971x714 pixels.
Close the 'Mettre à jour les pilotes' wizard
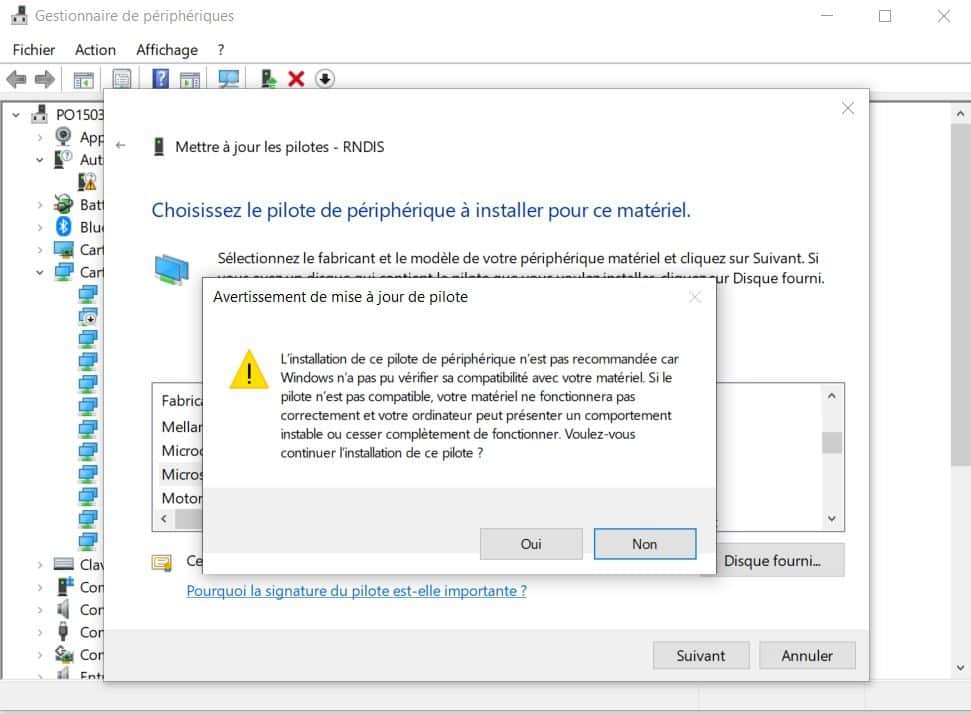(848, 108)
